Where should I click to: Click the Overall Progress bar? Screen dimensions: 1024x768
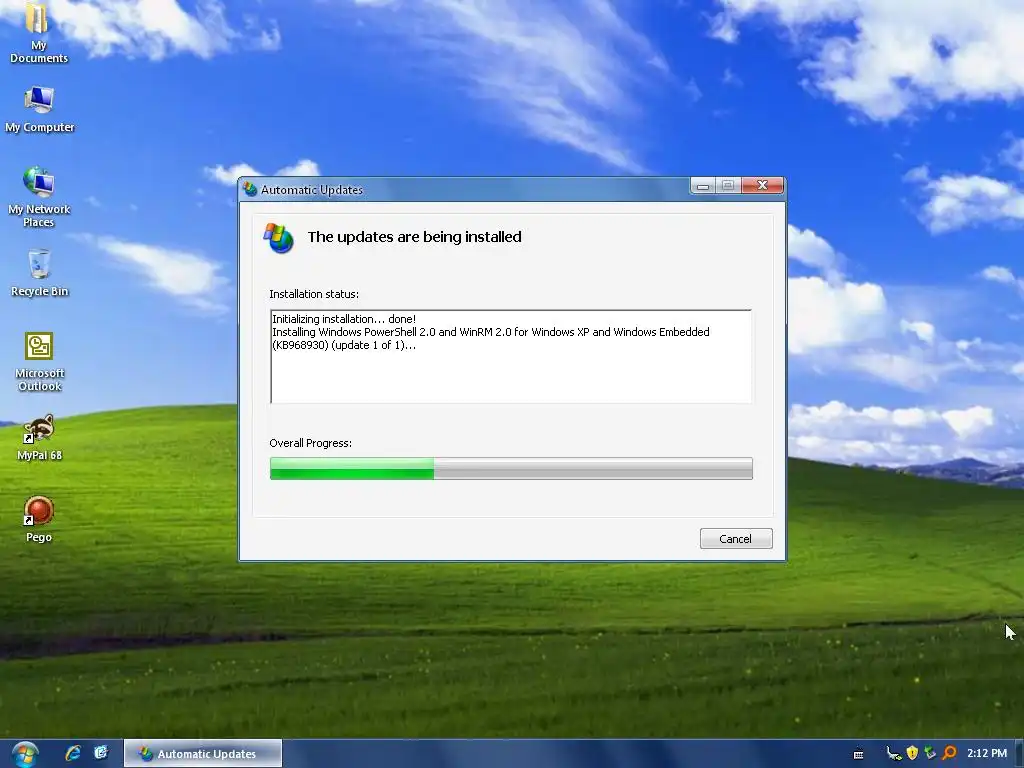[511, 468]
